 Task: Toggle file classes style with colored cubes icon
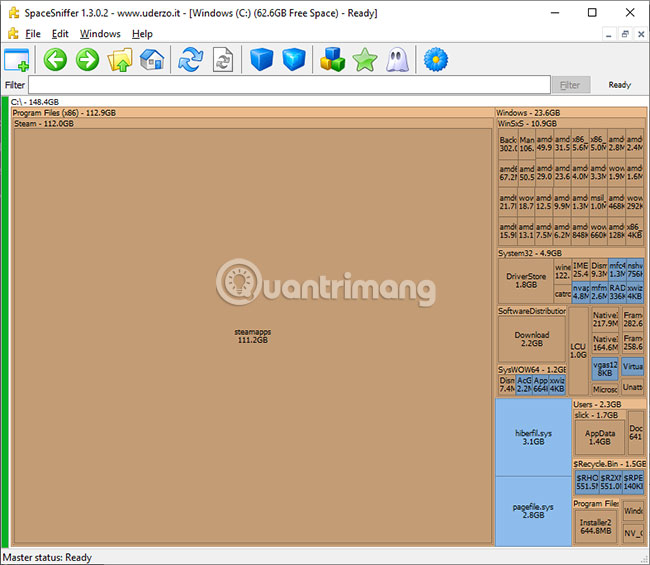332,60
